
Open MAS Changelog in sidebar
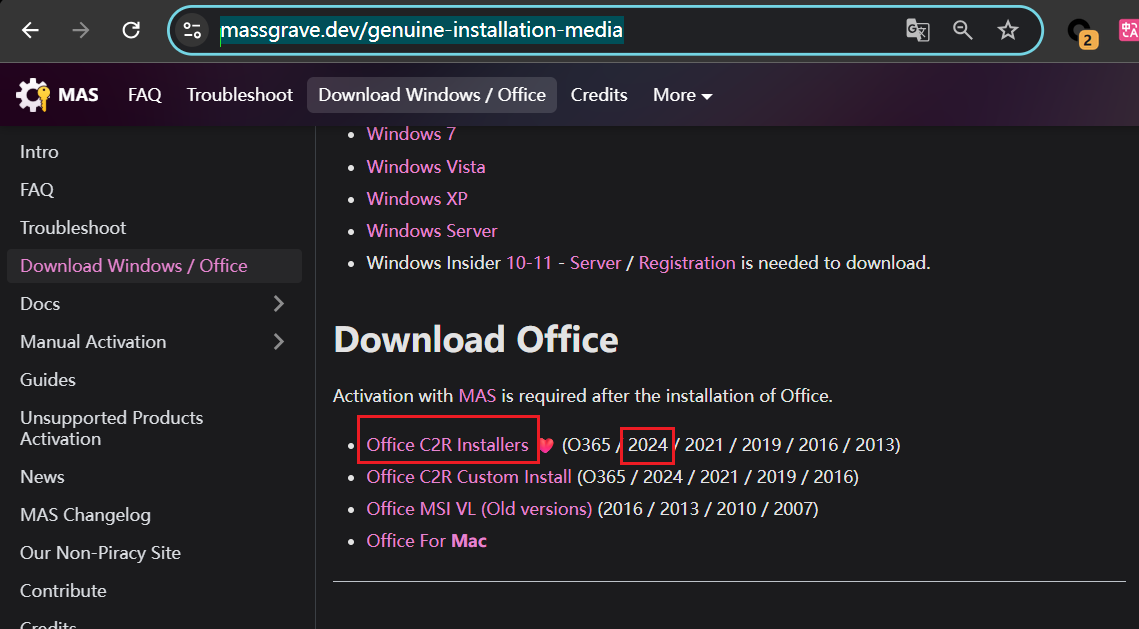86,515
